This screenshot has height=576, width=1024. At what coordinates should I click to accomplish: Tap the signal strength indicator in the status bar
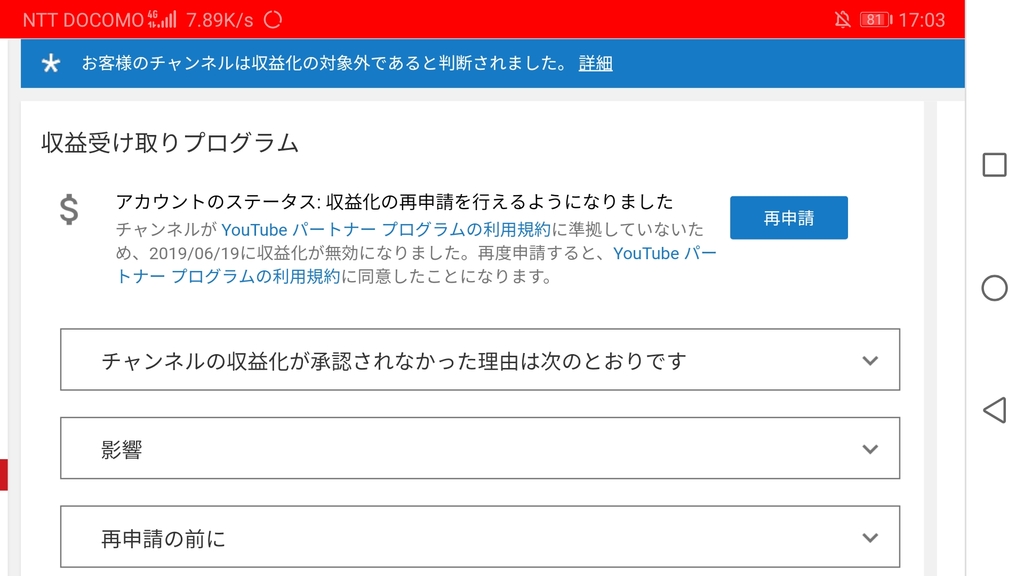[x=162, y=19]
